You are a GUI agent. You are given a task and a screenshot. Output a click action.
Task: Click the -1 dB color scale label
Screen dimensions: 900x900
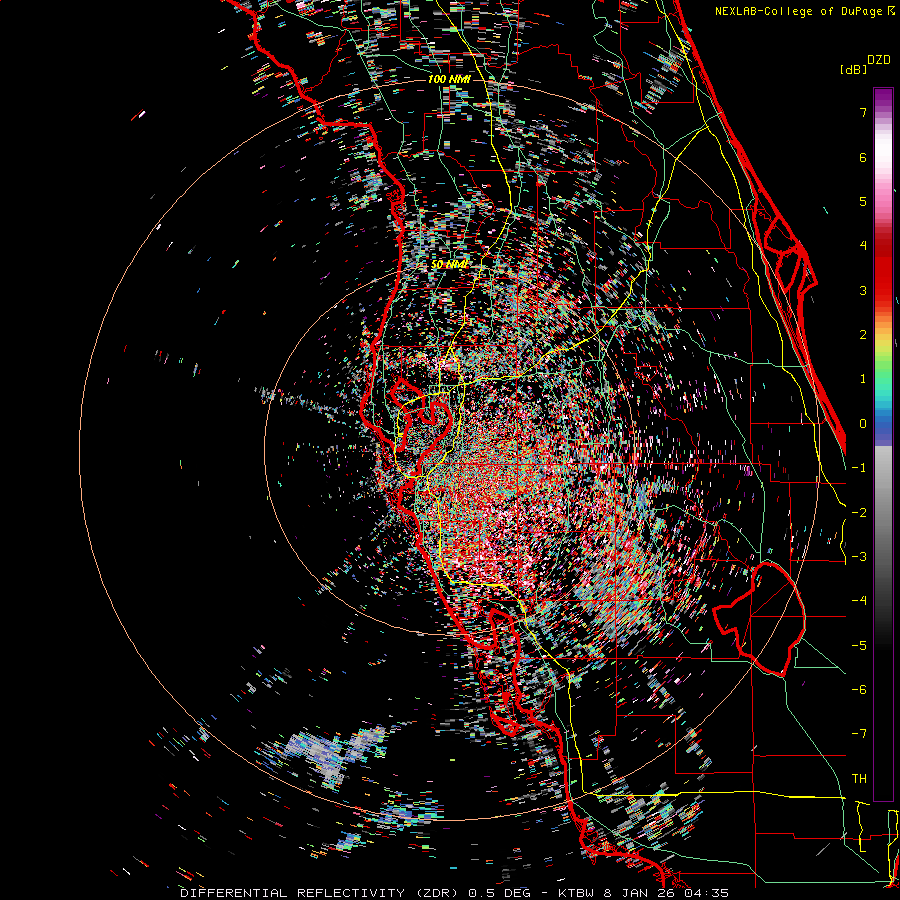[859, 468]
